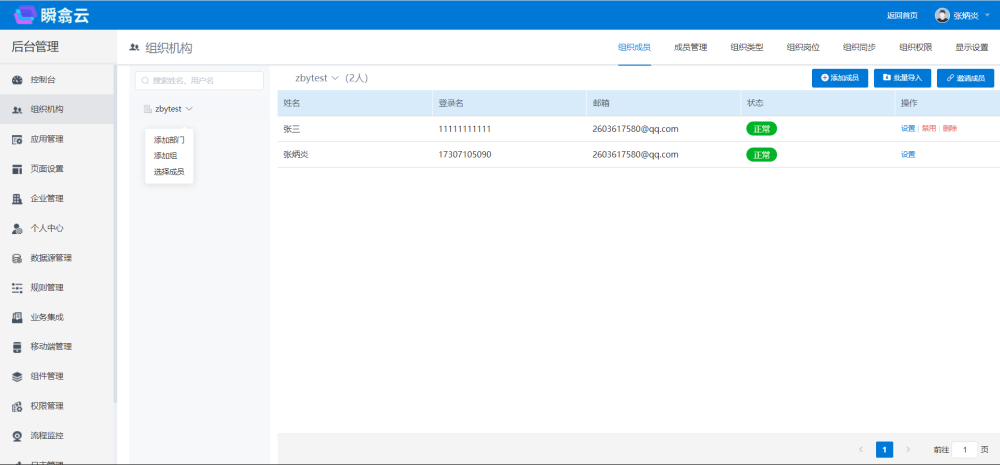The height and width of the screenshot is (465, 1000).
Task: Select 选择成员 in the popup menu
Action: (169, 172)
